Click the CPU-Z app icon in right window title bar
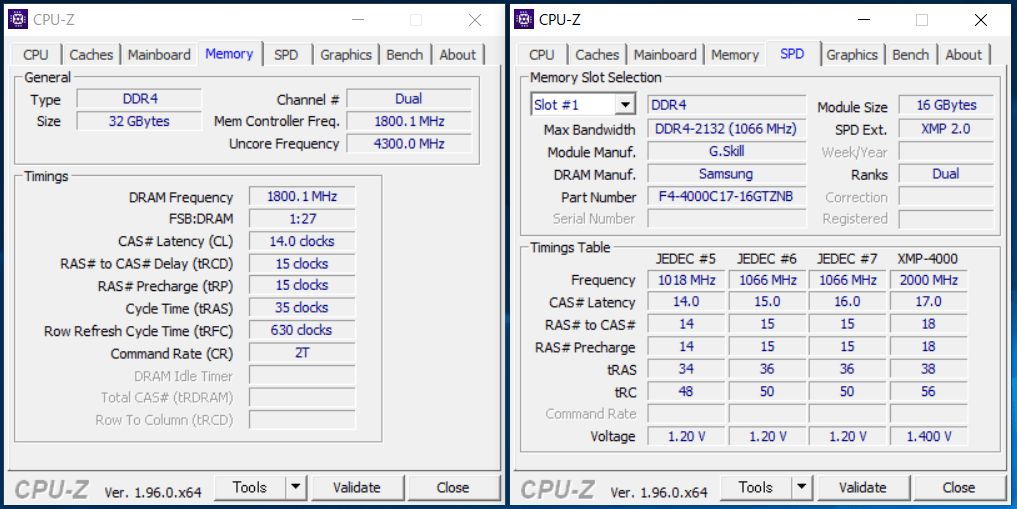Viewport: 1017px width, 509px height. (x=524, y=19)
